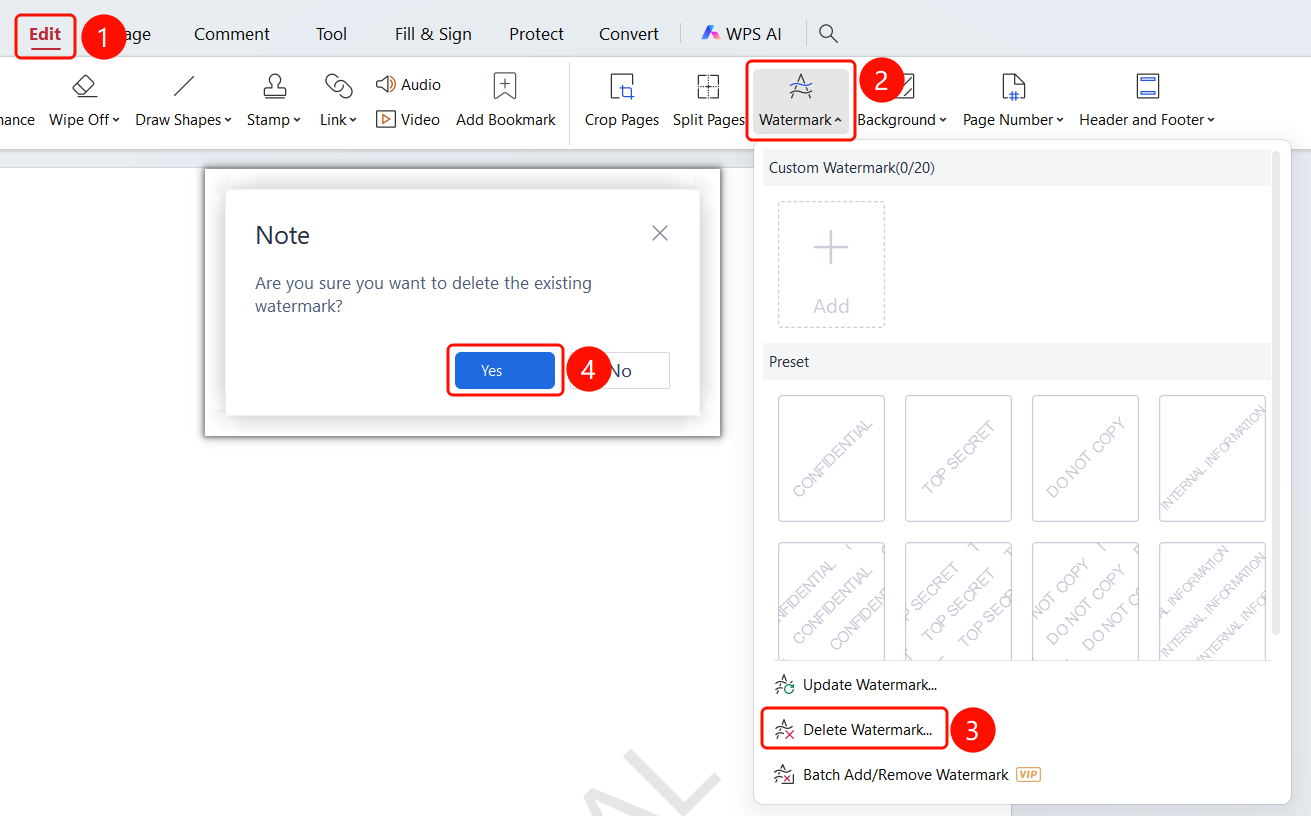This screenshot has height=816, width=1311.
Task: Insert Video from the toolbar
Action: (x=408, y=119)
